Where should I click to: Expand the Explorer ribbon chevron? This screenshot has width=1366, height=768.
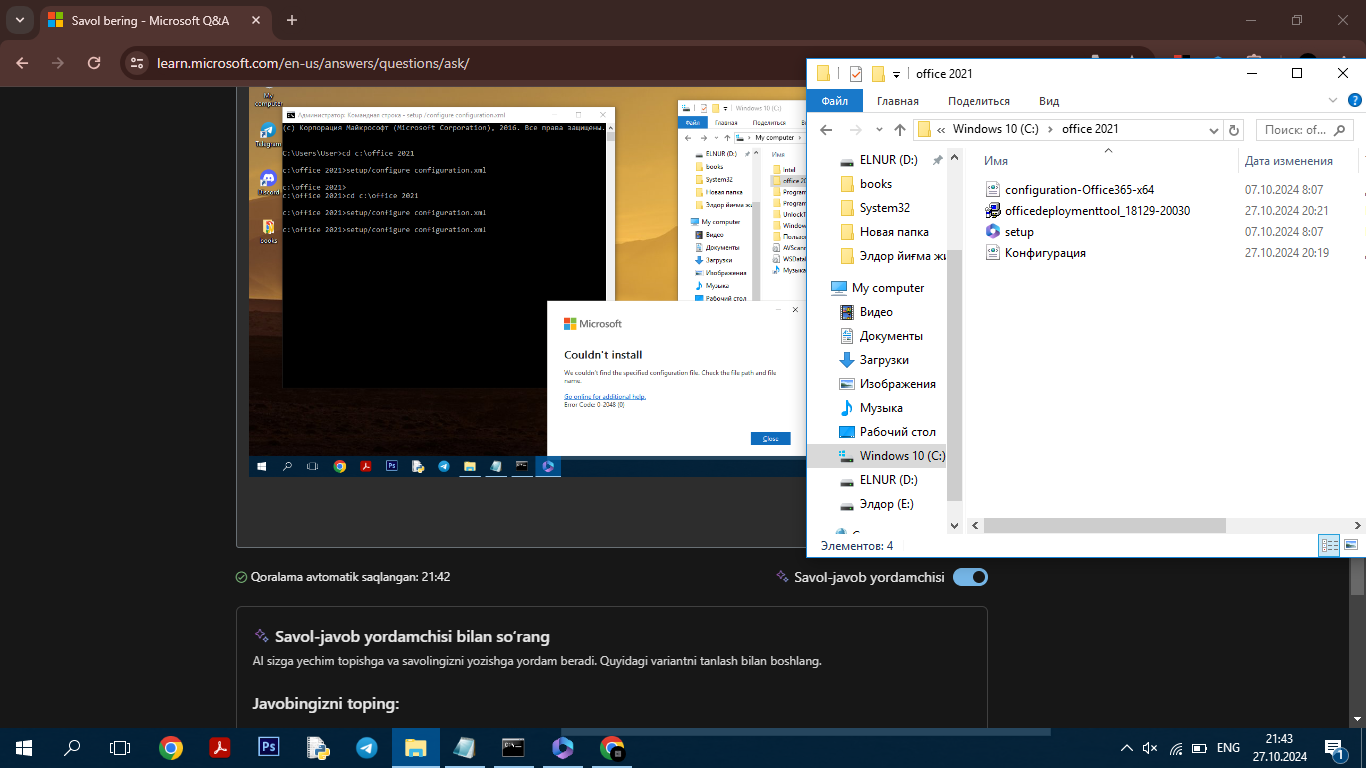tap(1333, 100)
